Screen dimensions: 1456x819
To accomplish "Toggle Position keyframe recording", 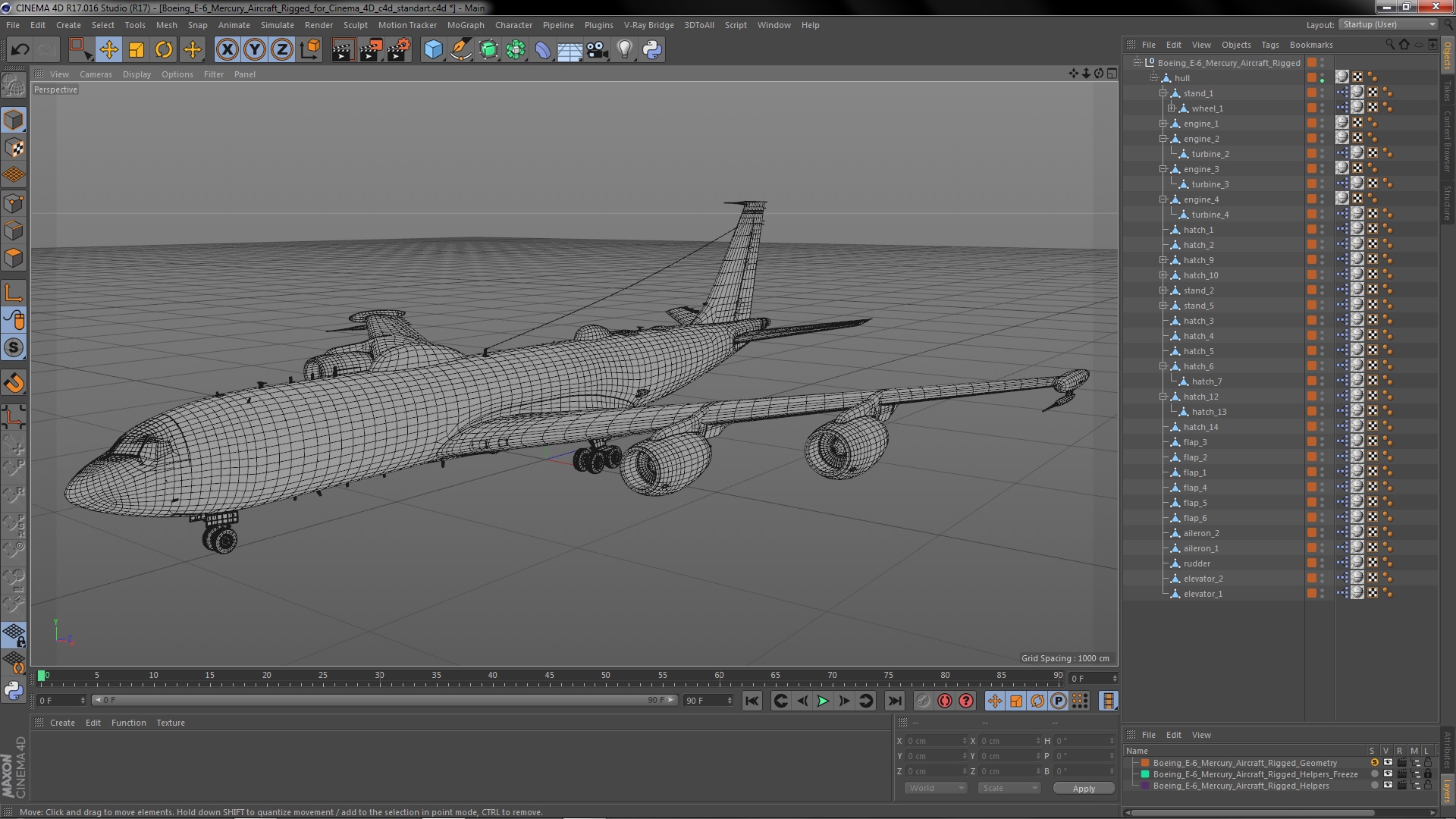I will (994, 701).
